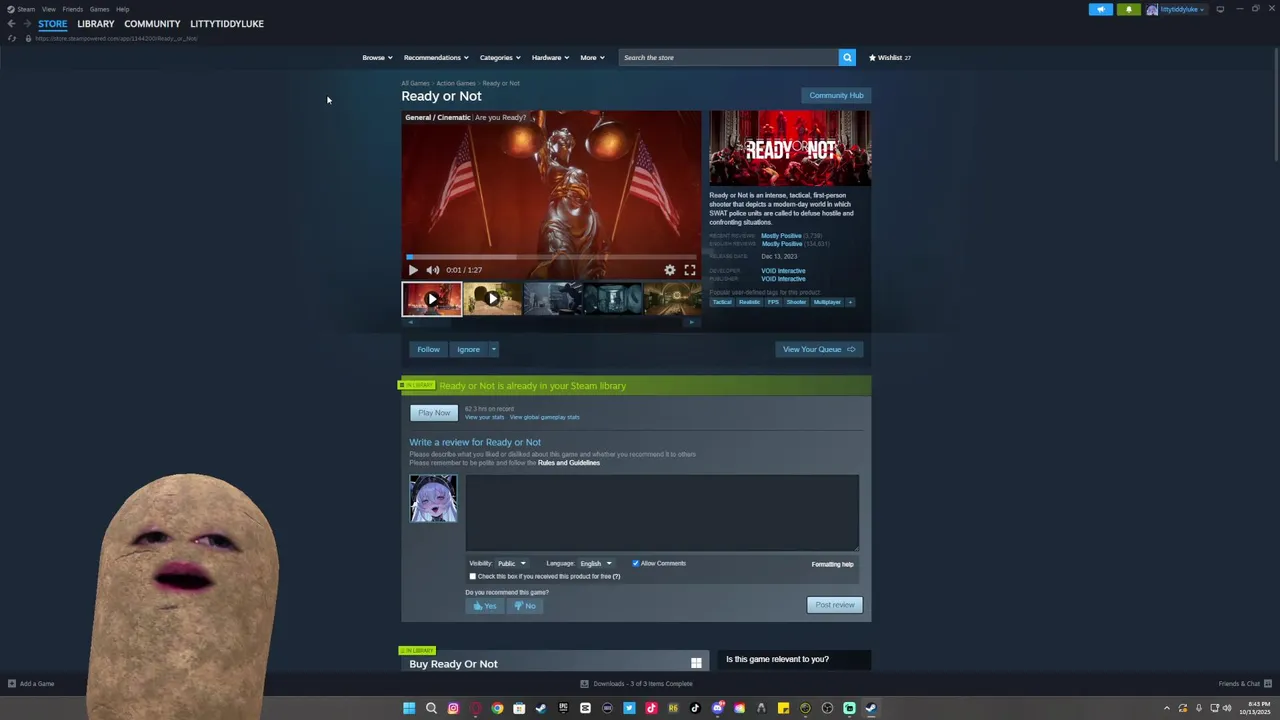Click Add a Game plus icon

pos(12,684)
